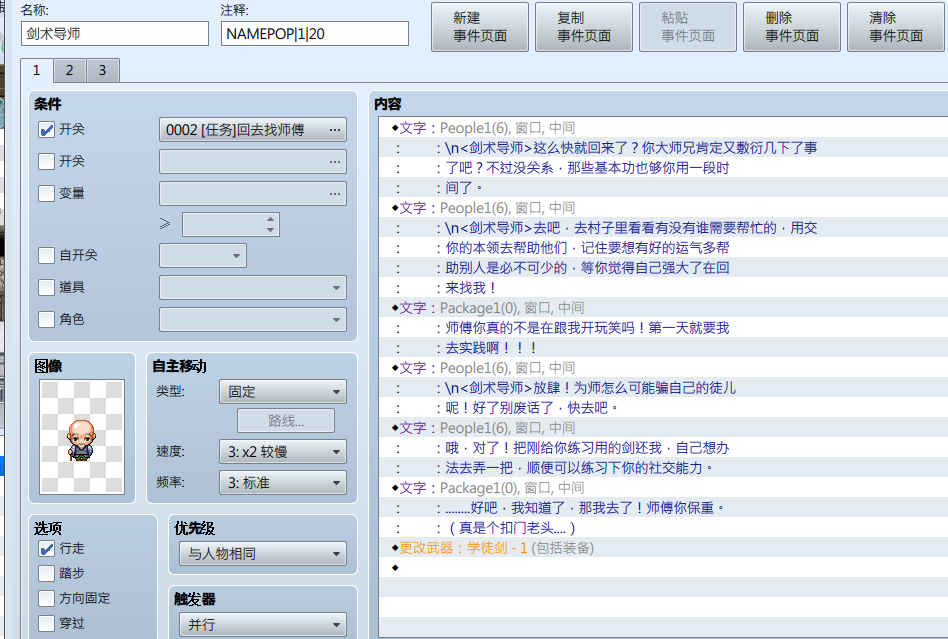Open the 优先级 dropdown showing 与人物相同
948x639 pixels.
[263, 554]
